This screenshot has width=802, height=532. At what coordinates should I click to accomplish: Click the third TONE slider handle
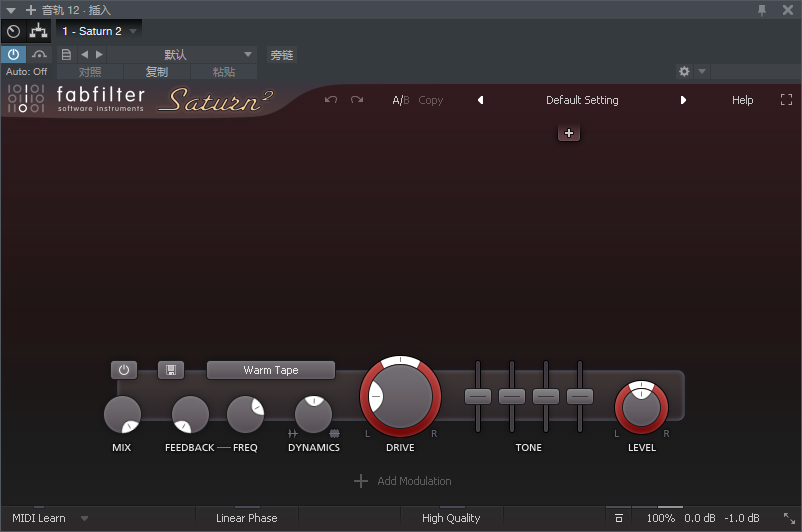click(546, 396)
